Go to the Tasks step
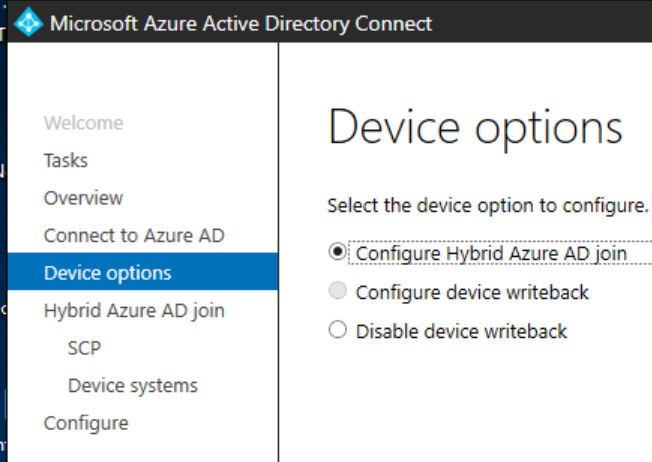Screen dimensions: 652x462 66,160
